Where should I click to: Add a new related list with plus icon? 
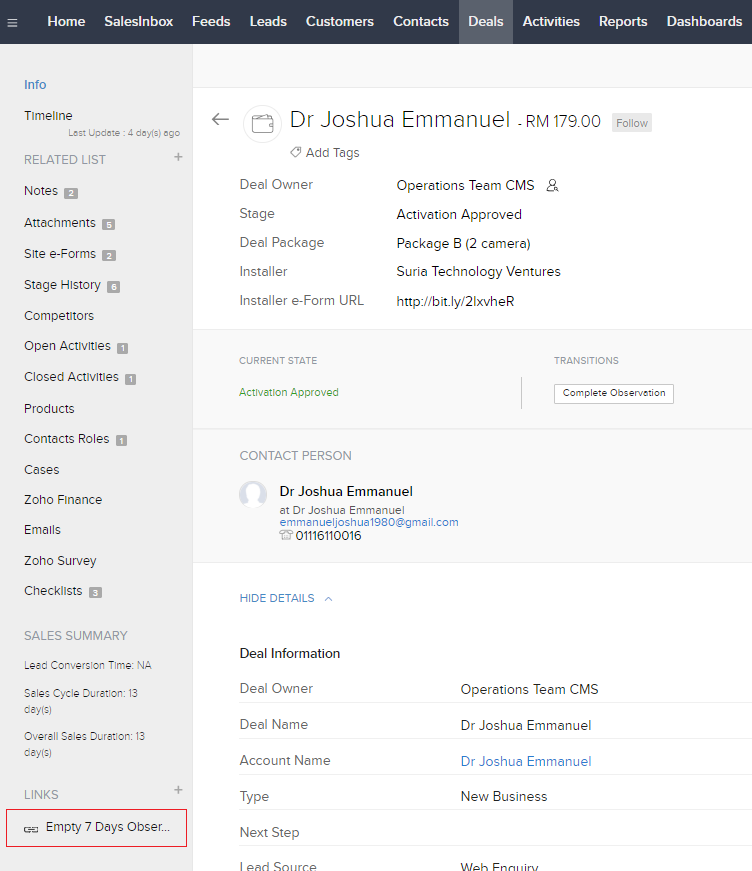(x=178, y=157)
